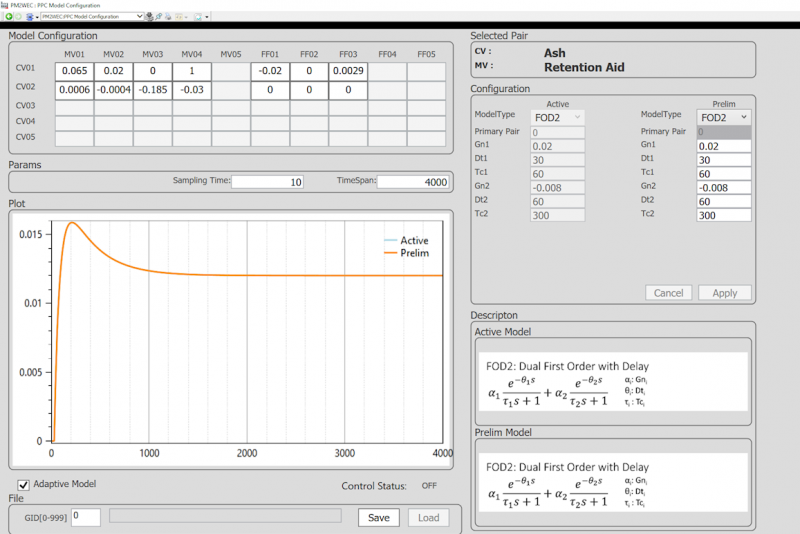Click the TimeSpan field showing 4000
This screenshot has width=800, height=534.
click(x=413, y=182)
